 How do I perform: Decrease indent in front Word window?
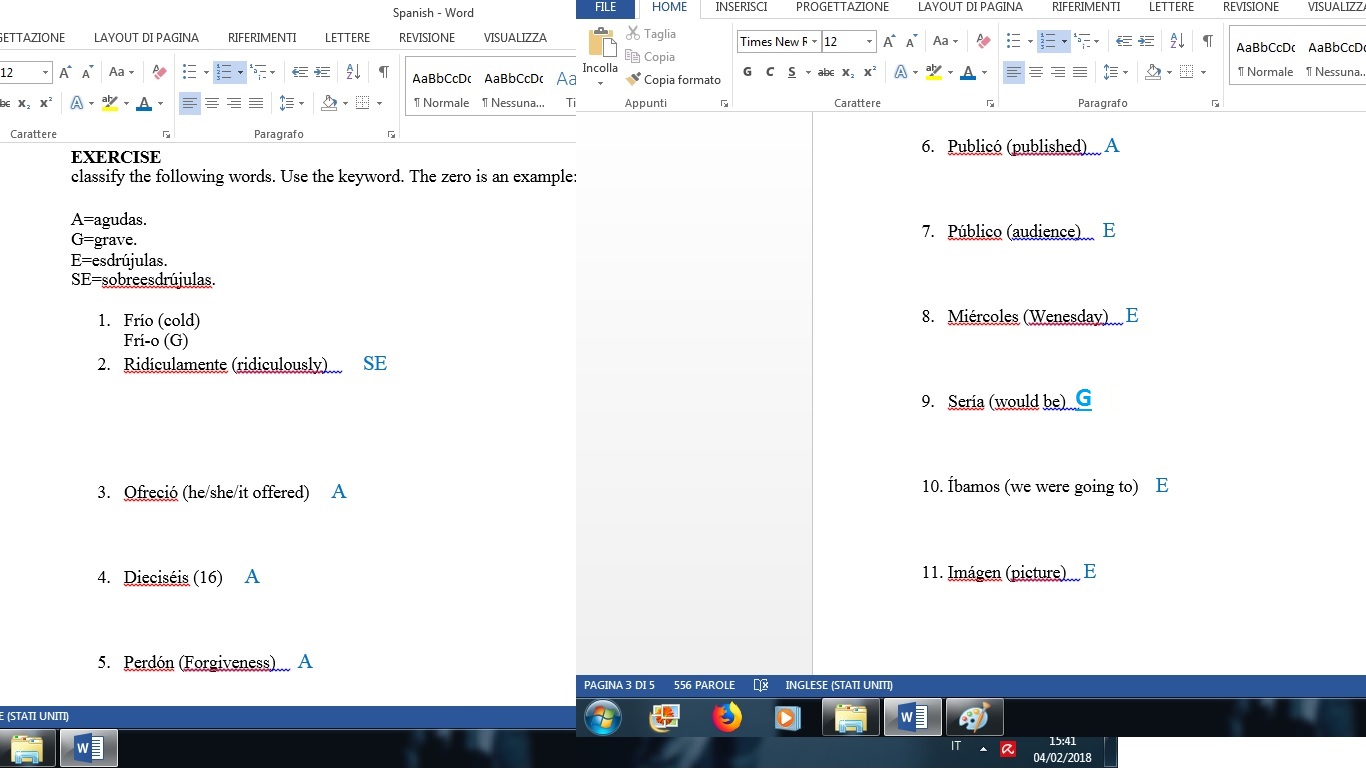coord(1123,42)
